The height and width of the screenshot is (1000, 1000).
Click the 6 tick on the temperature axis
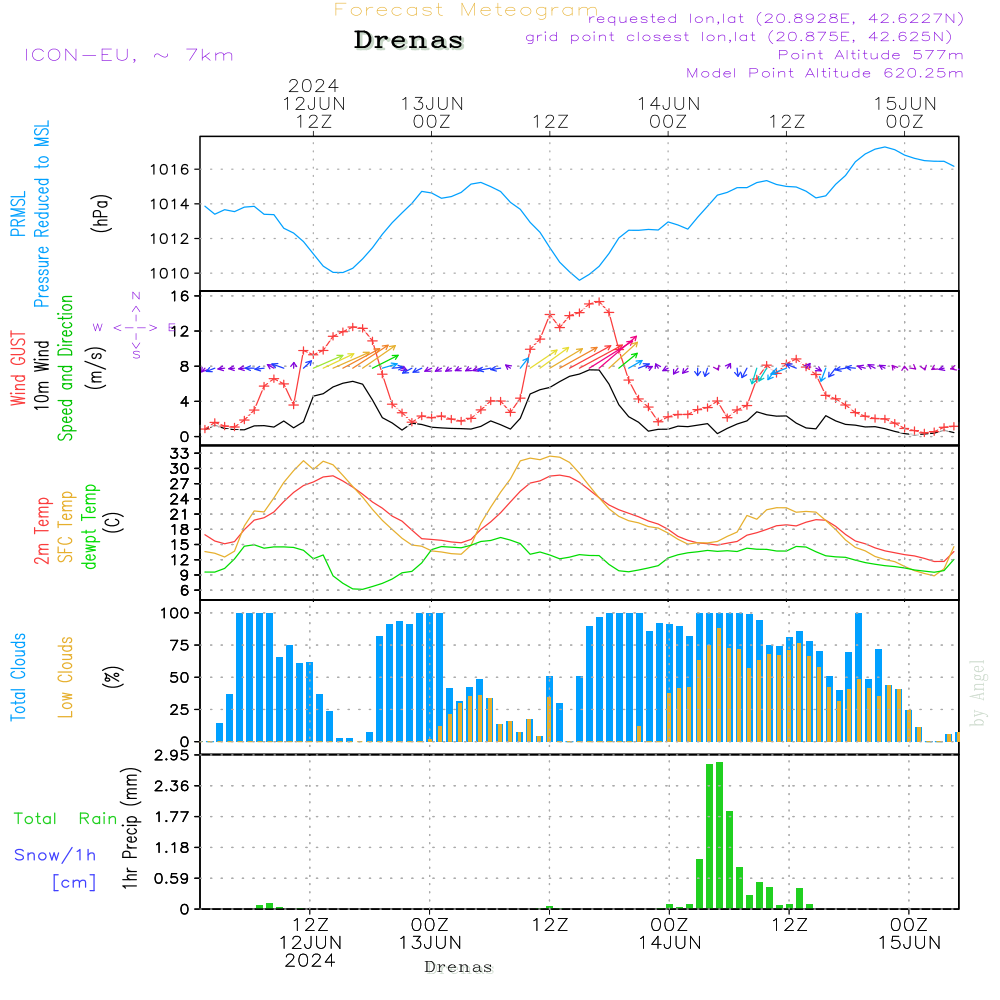point(184,591)
